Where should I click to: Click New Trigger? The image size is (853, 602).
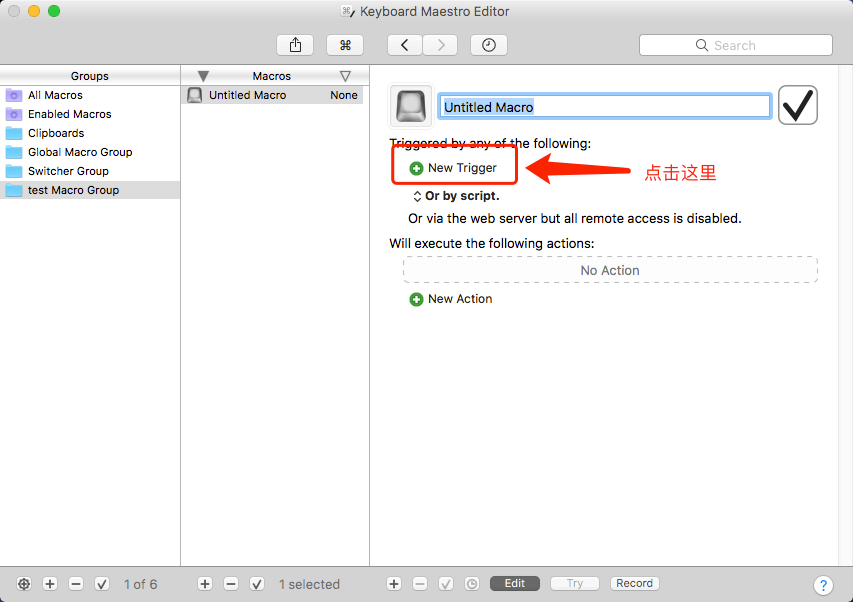click(453, 168)
